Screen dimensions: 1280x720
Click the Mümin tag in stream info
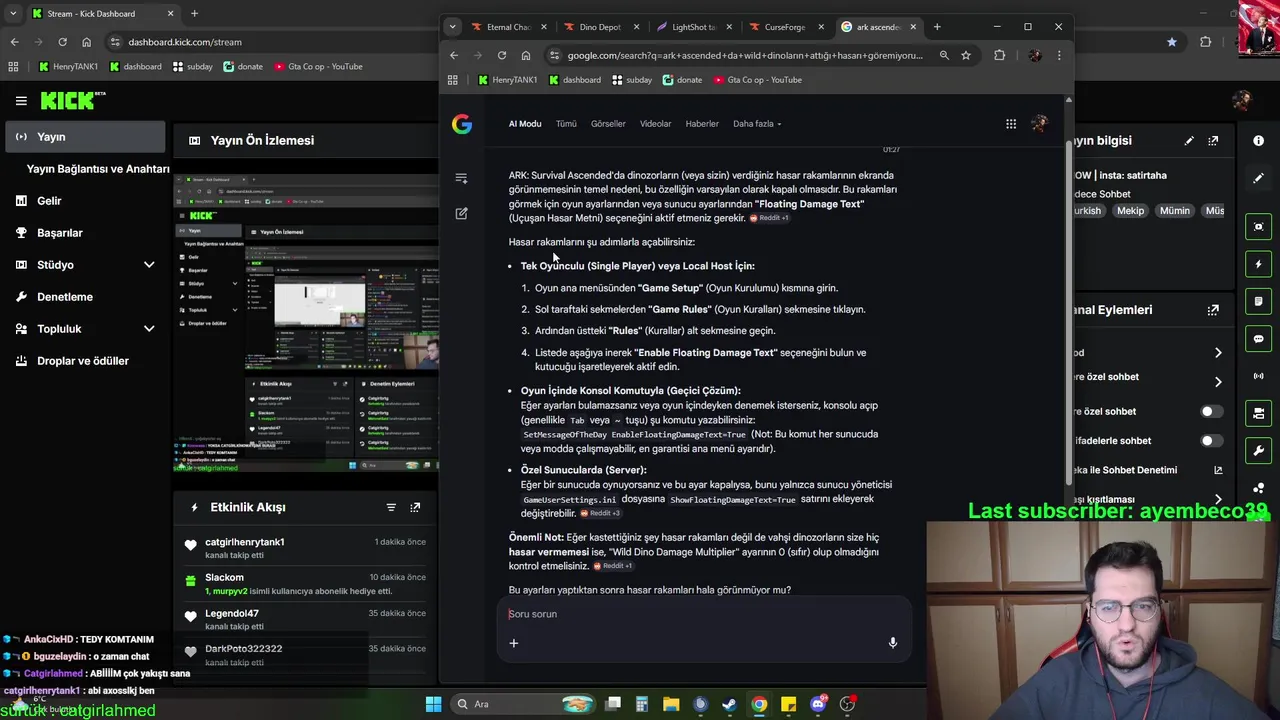point(1175,211)
